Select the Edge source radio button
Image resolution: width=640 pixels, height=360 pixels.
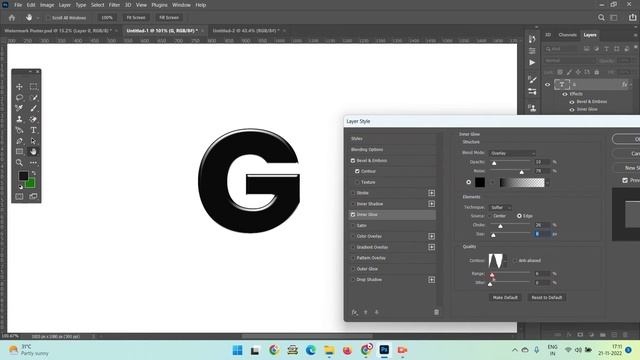pos(519,216)
